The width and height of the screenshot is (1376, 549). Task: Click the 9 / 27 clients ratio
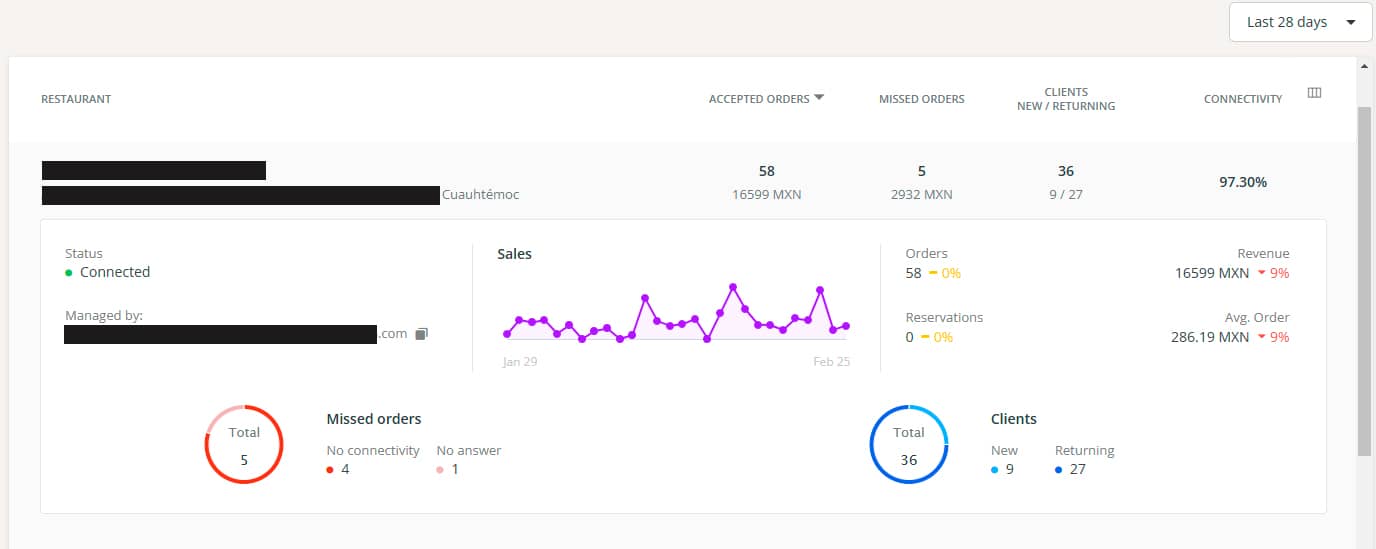(x=1066, y=195)
